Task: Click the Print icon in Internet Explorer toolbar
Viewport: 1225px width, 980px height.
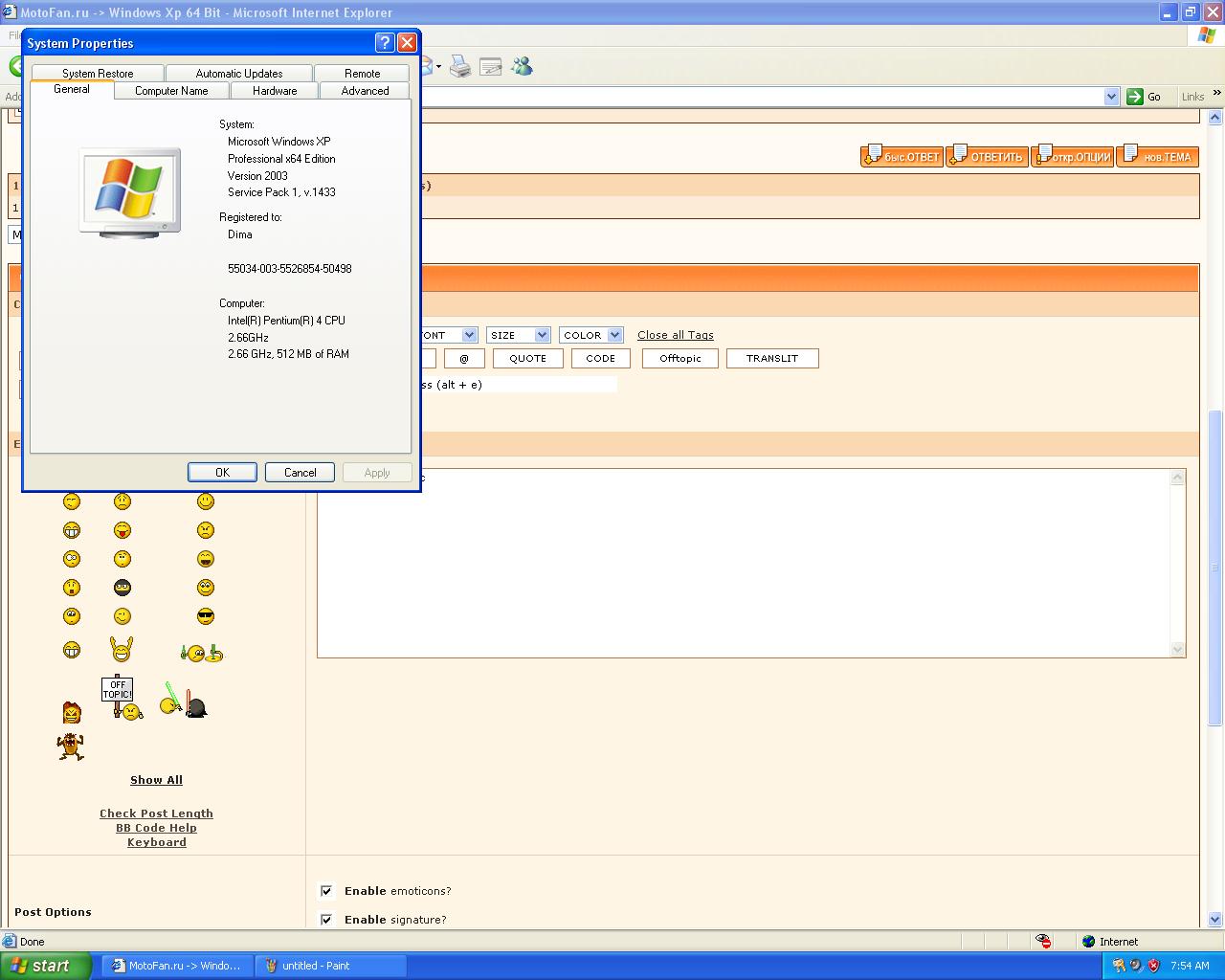Action: tap(460, 67)
